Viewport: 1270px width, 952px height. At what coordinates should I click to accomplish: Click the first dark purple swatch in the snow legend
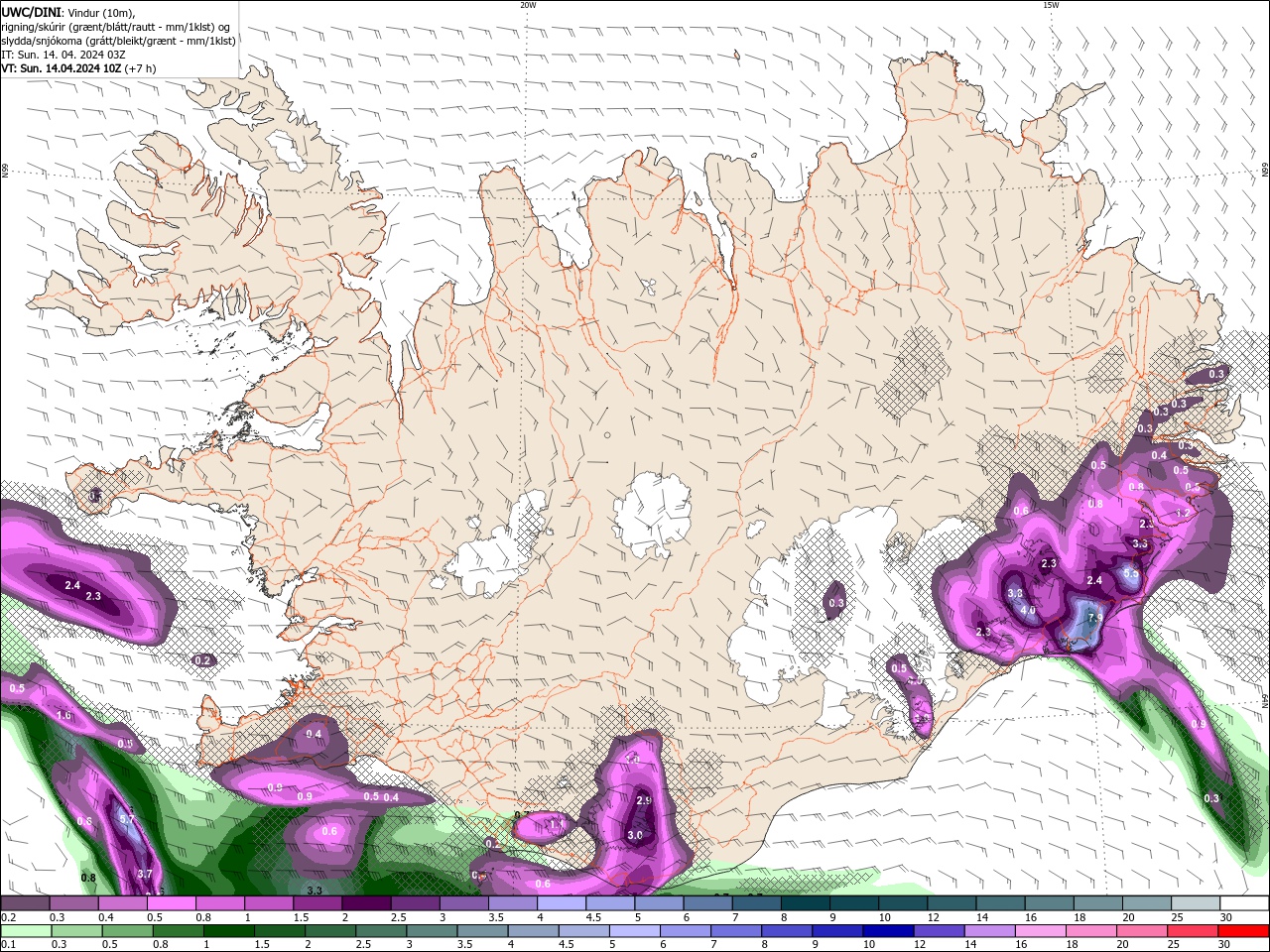coord(24,903)
